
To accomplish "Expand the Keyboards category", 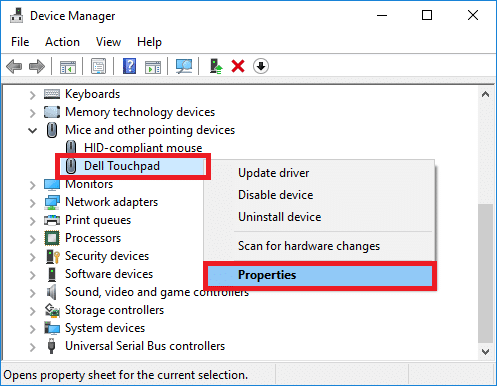I will click(x=32, y=95).
